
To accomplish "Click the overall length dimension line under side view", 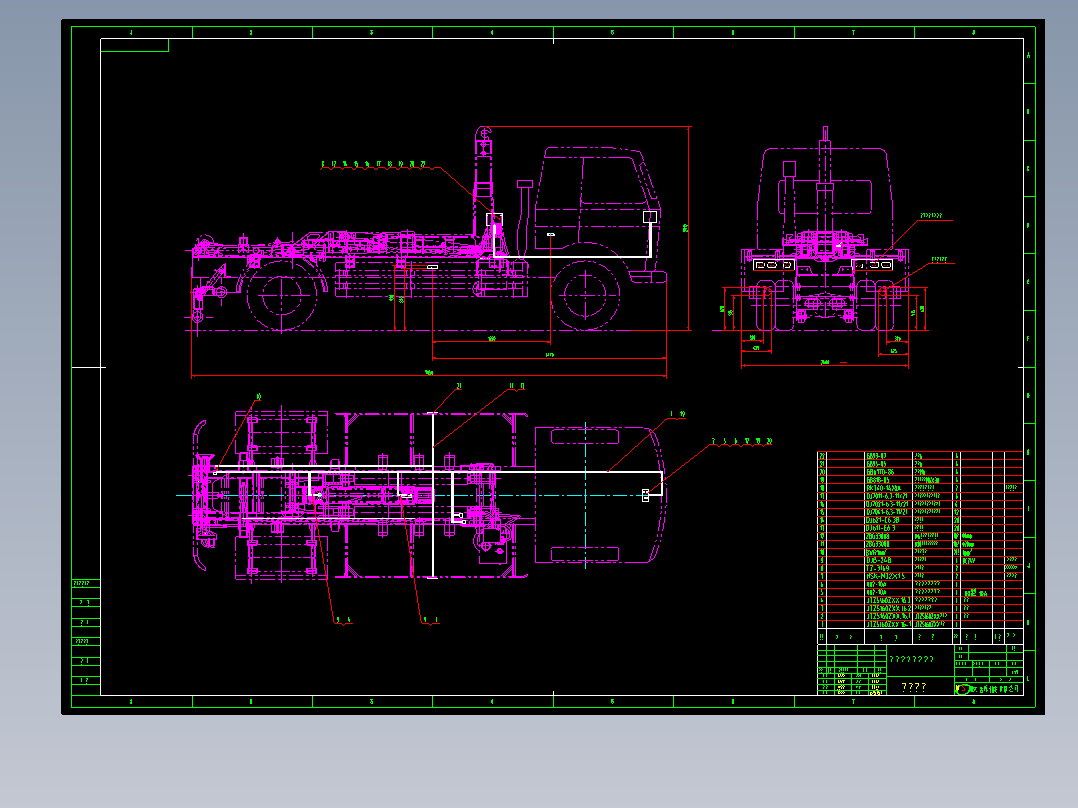I will coord(429,376).
